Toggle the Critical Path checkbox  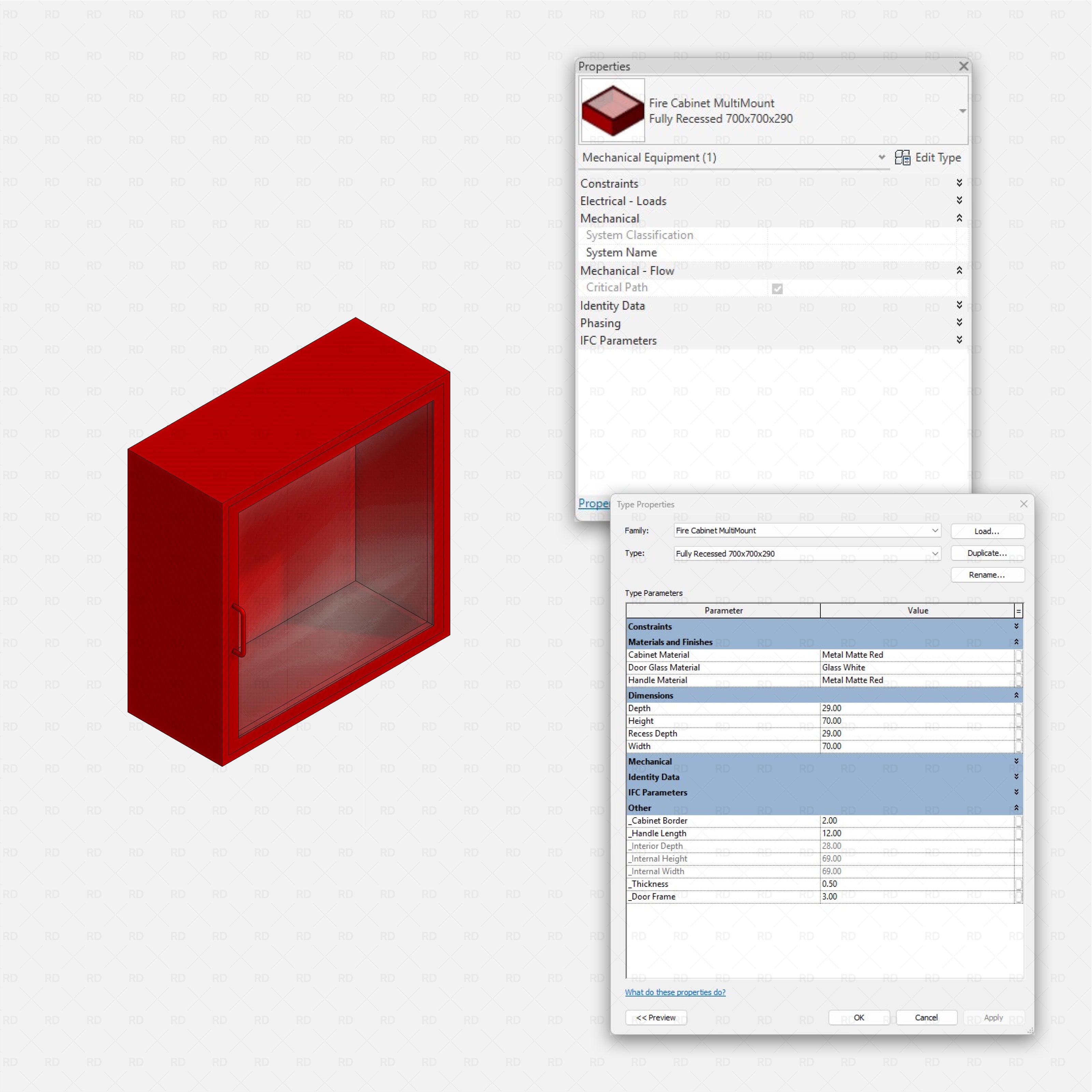coord(777,289)
